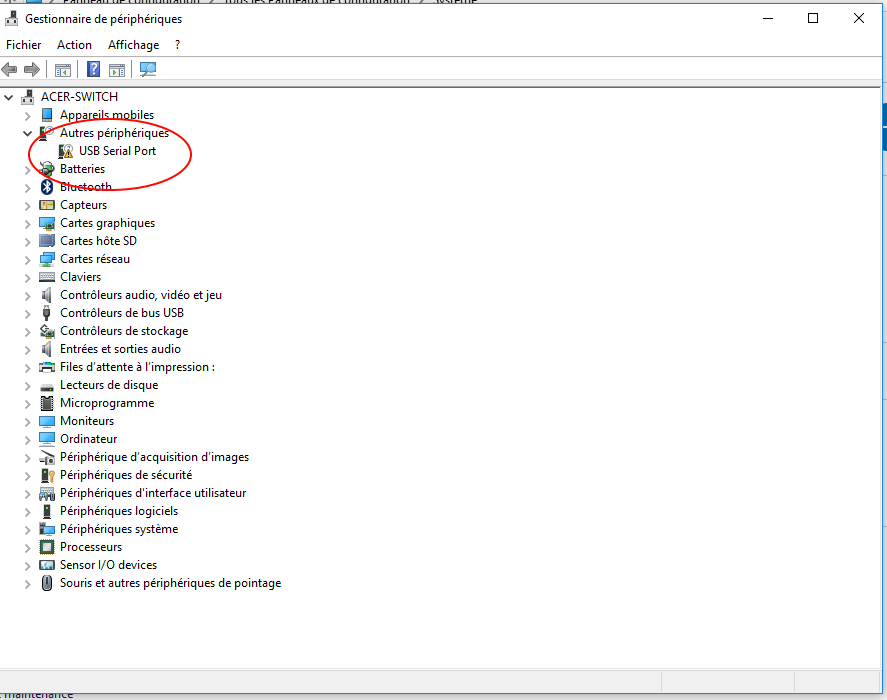Viewport: 887px width, 700px height.
Task: Click the Claviers keyboard icon
Action: [x=47, y=277]
